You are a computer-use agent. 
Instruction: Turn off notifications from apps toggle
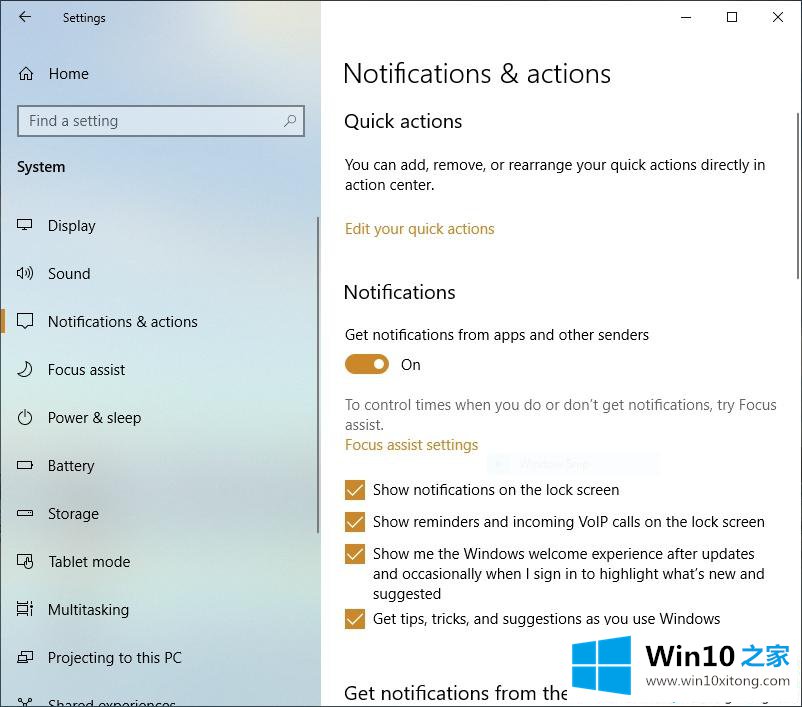(x=367, y=364)
